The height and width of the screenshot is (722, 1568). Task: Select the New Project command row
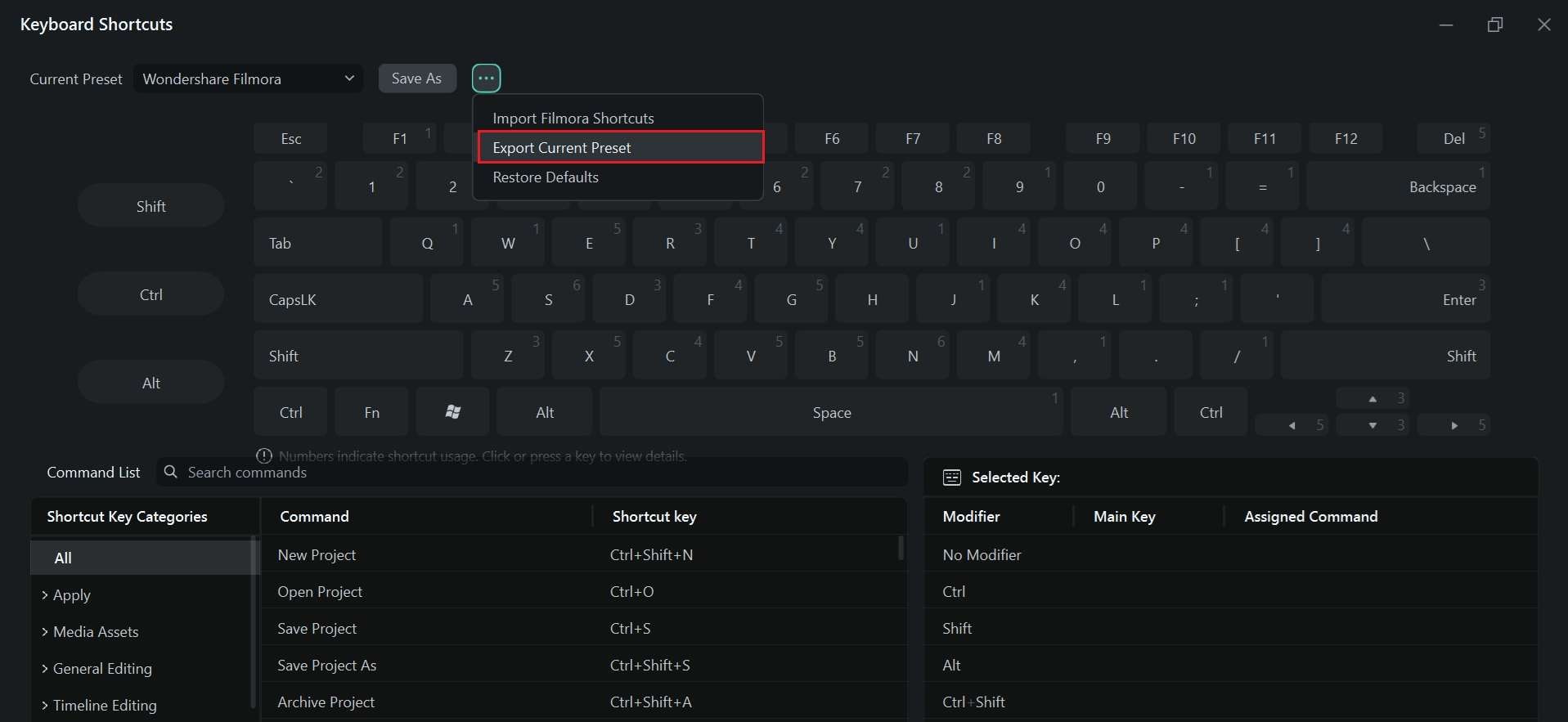pos(582,554)
